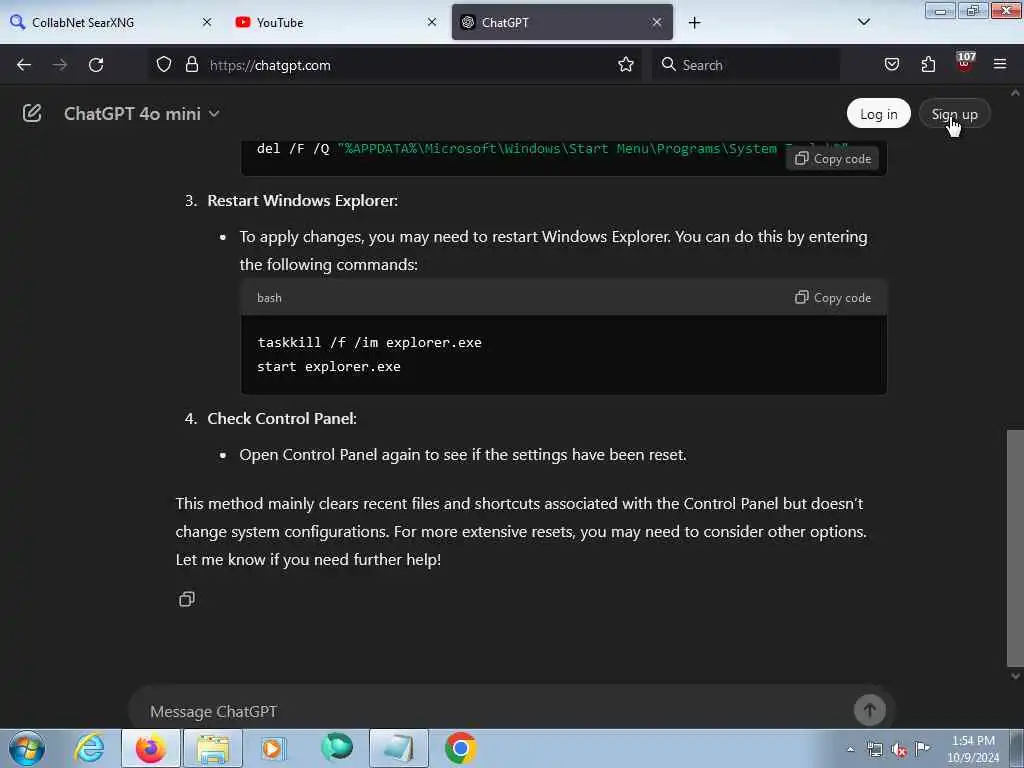Open network tray icon

(x=874, y=750)
